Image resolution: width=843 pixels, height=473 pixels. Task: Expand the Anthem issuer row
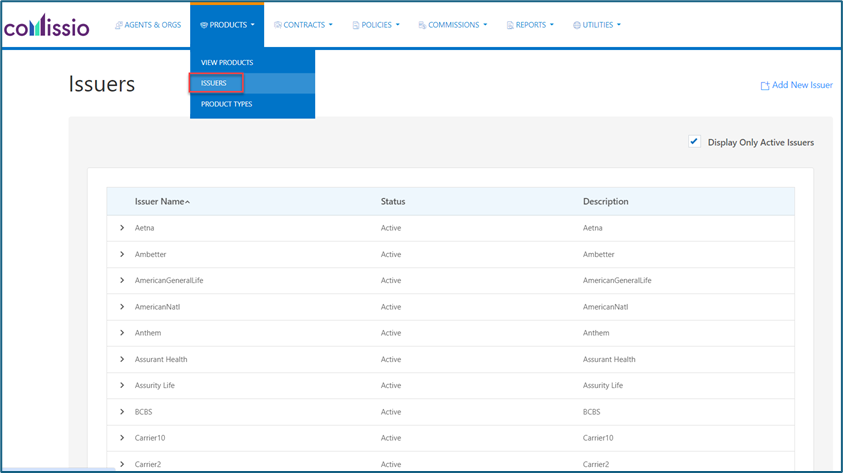coord(122,333)
